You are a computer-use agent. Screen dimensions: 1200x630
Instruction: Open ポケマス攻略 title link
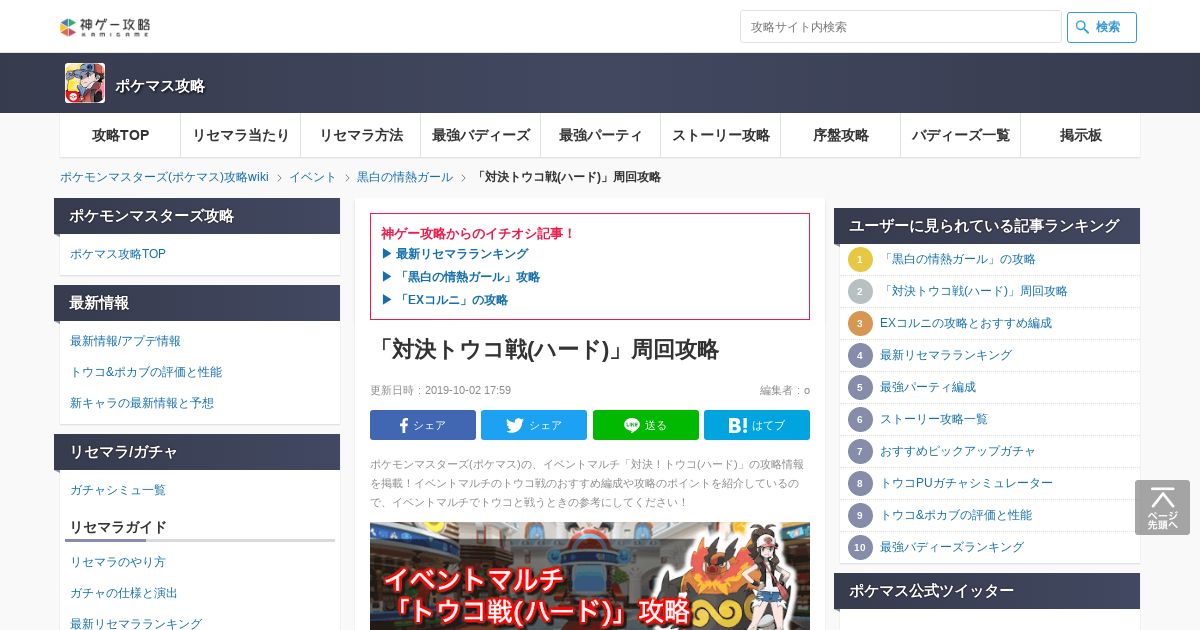point(160,86)
